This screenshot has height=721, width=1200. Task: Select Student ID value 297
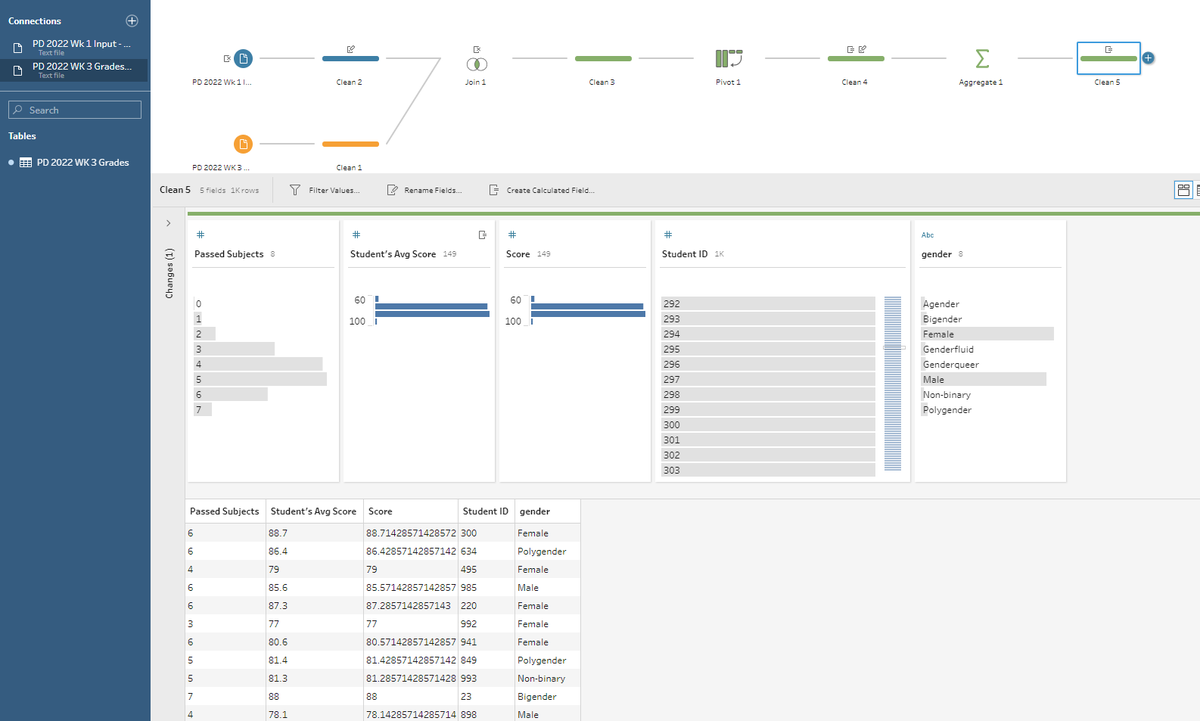(x=768, y=379)
